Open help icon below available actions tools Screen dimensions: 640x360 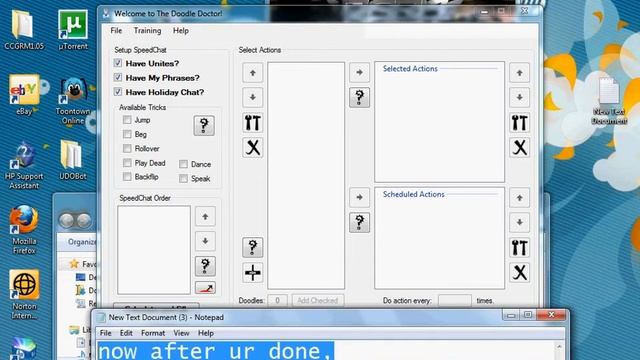click(253, 247)
